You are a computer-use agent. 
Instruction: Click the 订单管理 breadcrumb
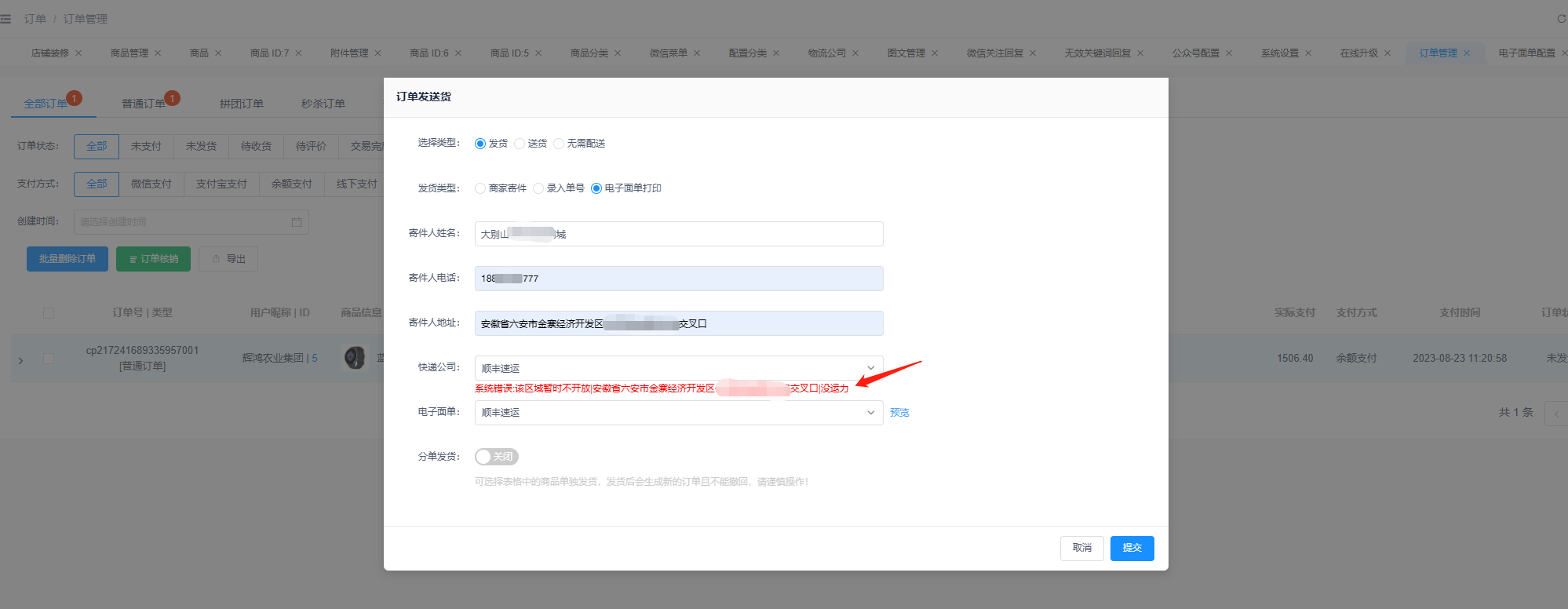pyautogui.click(x=86, y=19)
